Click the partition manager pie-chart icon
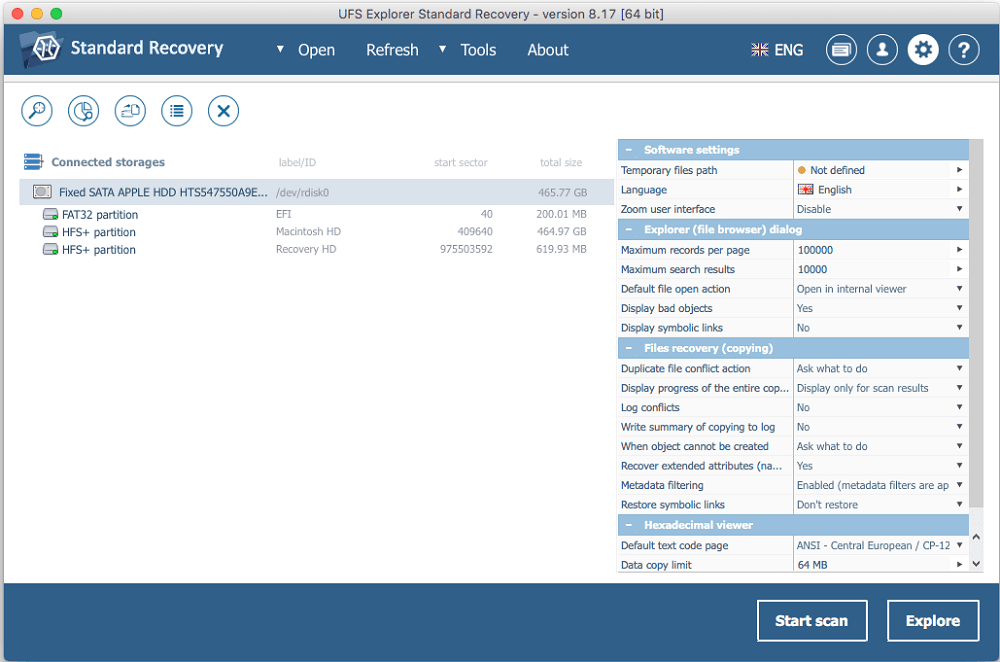This screenshot has width=1000, height=662. pyautogui.click(x=84, y=111)
